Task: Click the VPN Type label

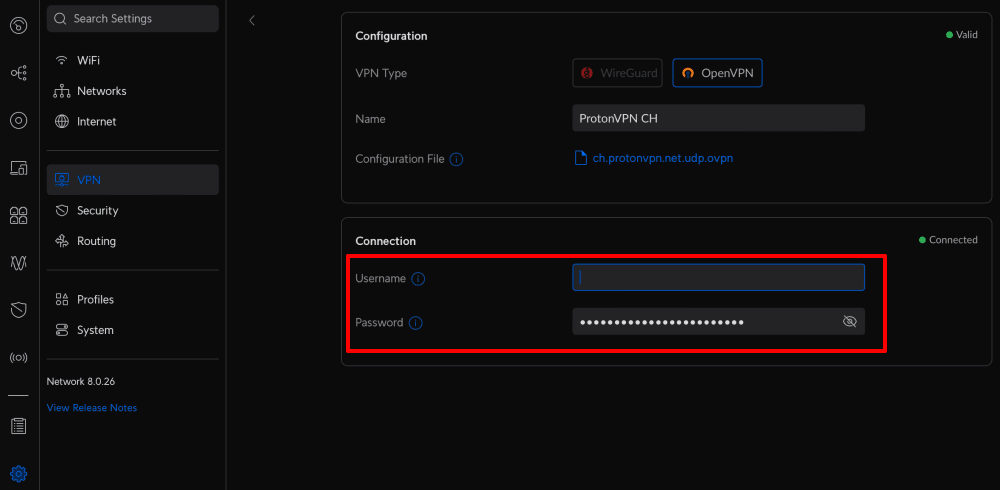Action: [x=381, y=73]
